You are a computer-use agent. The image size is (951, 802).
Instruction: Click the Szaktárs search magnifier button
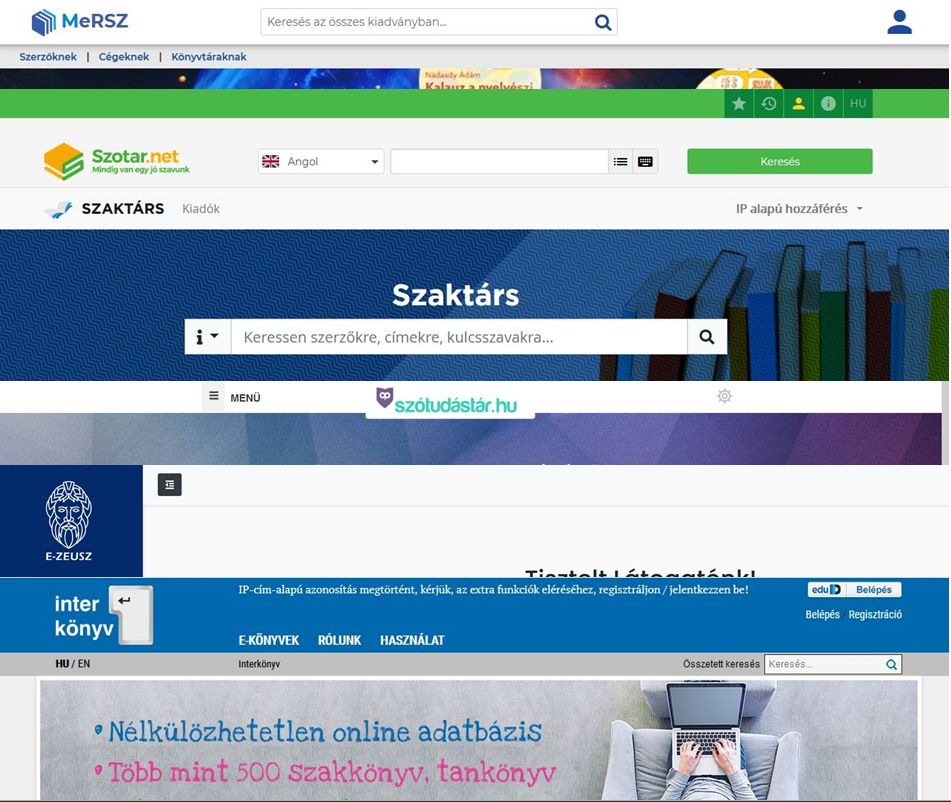click(x=706, y=337)
